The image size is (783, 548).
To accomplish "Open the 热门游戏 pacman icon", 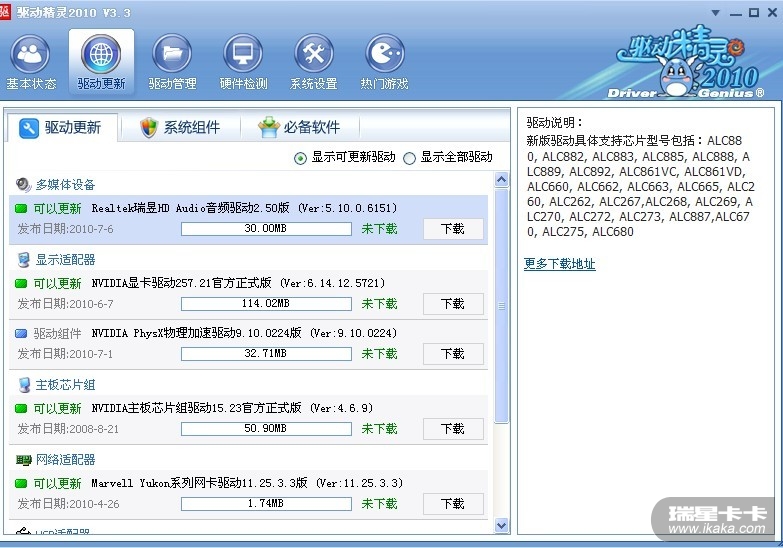I will click(385, 53).
